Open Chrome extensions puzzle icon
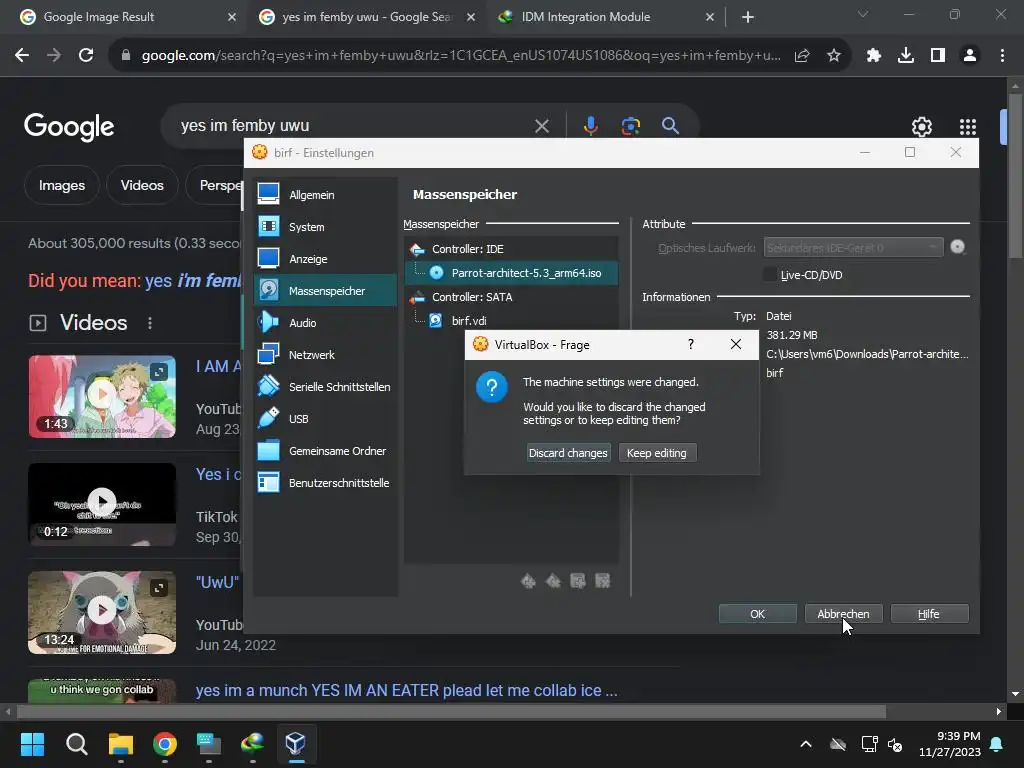 pos(874,56)
